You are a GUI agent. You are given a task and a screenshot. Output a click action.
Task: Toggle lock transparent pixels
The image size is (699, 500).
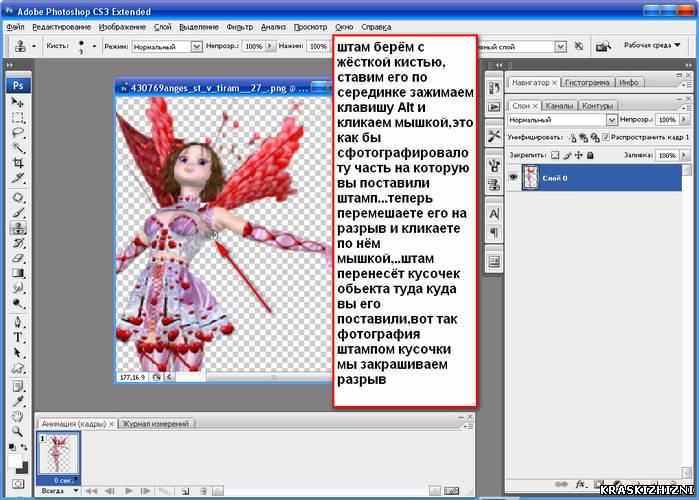click(555, 155)
